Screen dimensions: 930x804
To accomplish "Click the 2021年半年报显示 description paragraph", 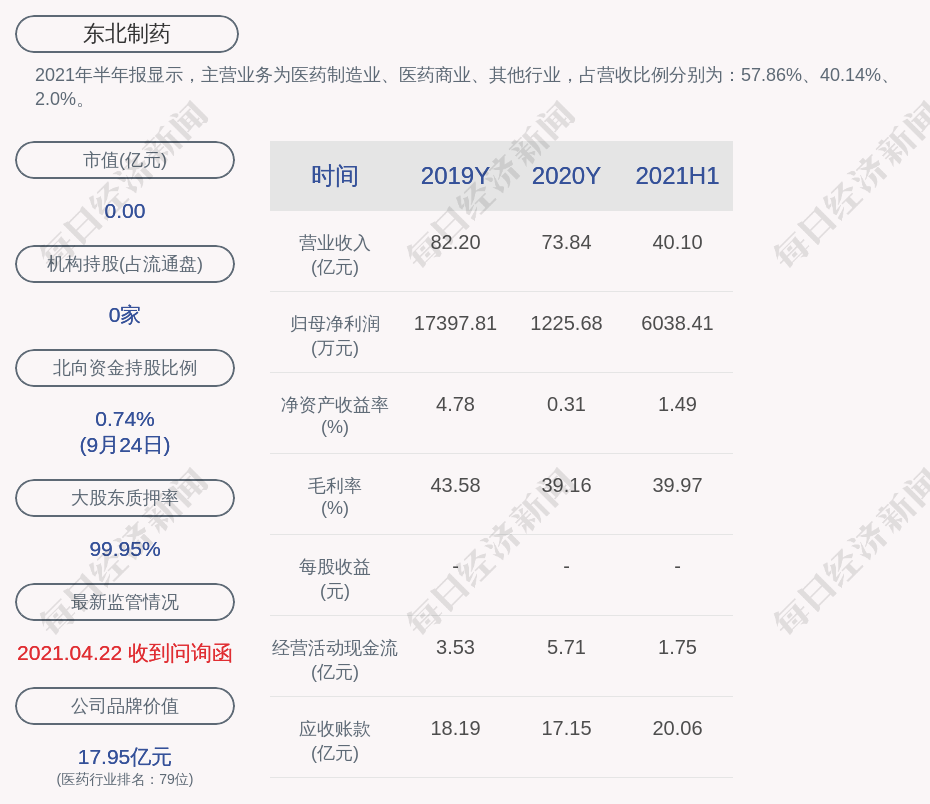I will pos(464,87).
